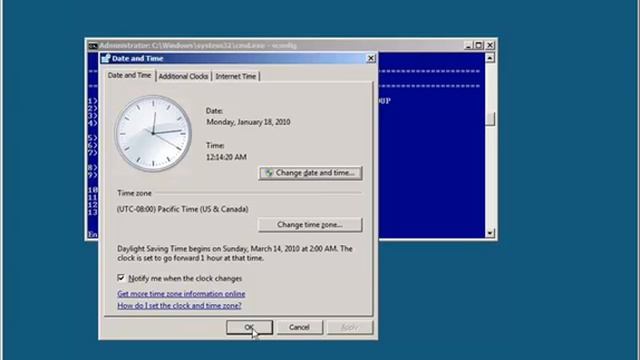This screenshot has width=640, height=360.
Task: Close the Date and Time dialog window
Action: [371, 58]
